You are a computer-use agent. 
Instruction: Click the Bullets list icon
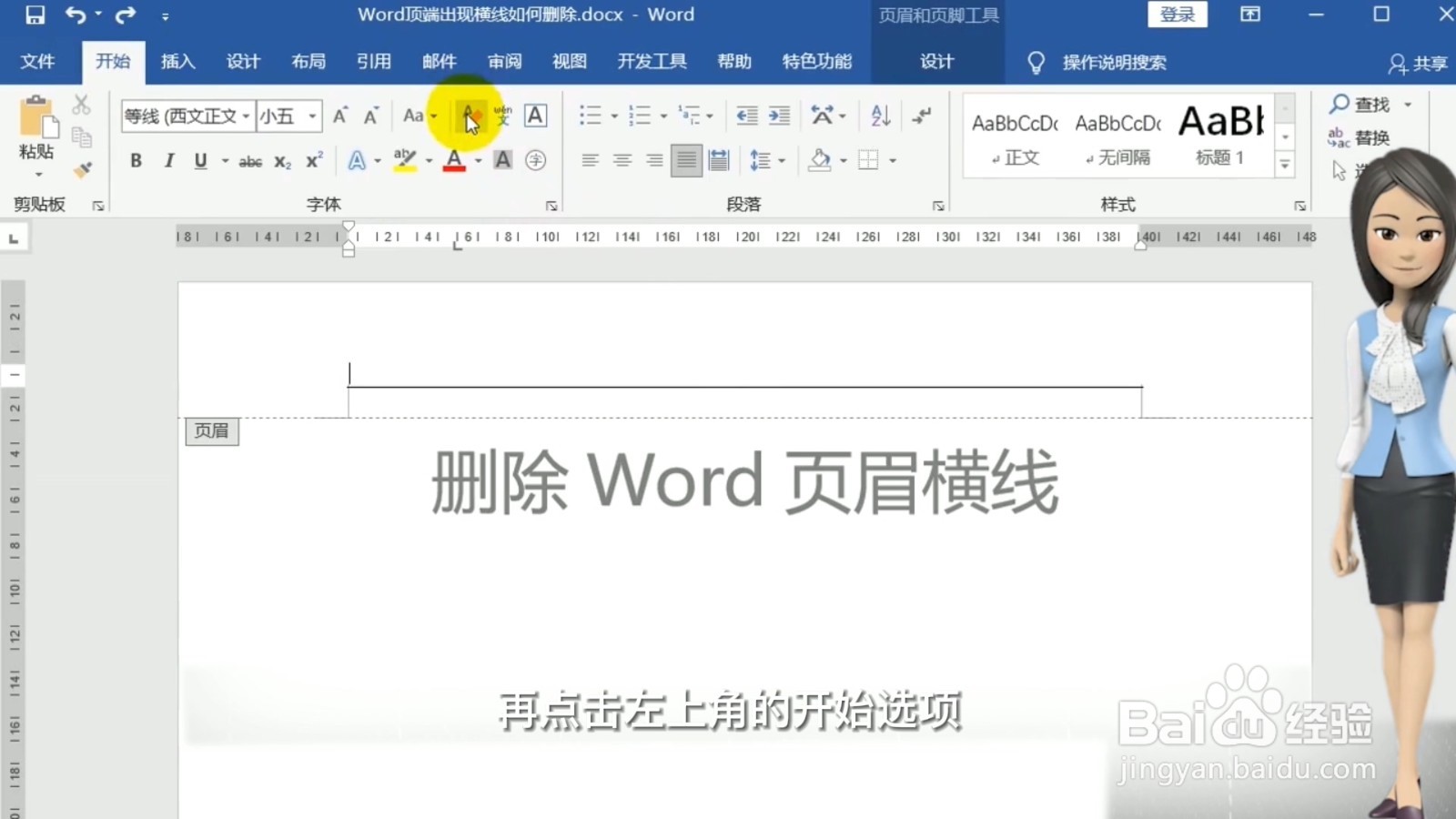click(591, 116)
